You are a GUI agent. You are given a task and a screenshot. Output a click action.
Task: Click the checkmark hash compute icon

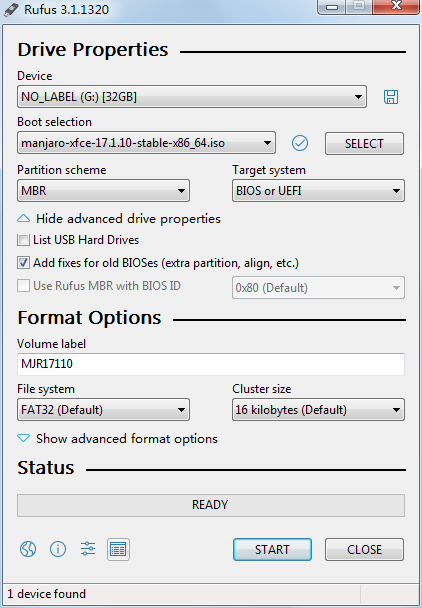(x=300, y=143)
